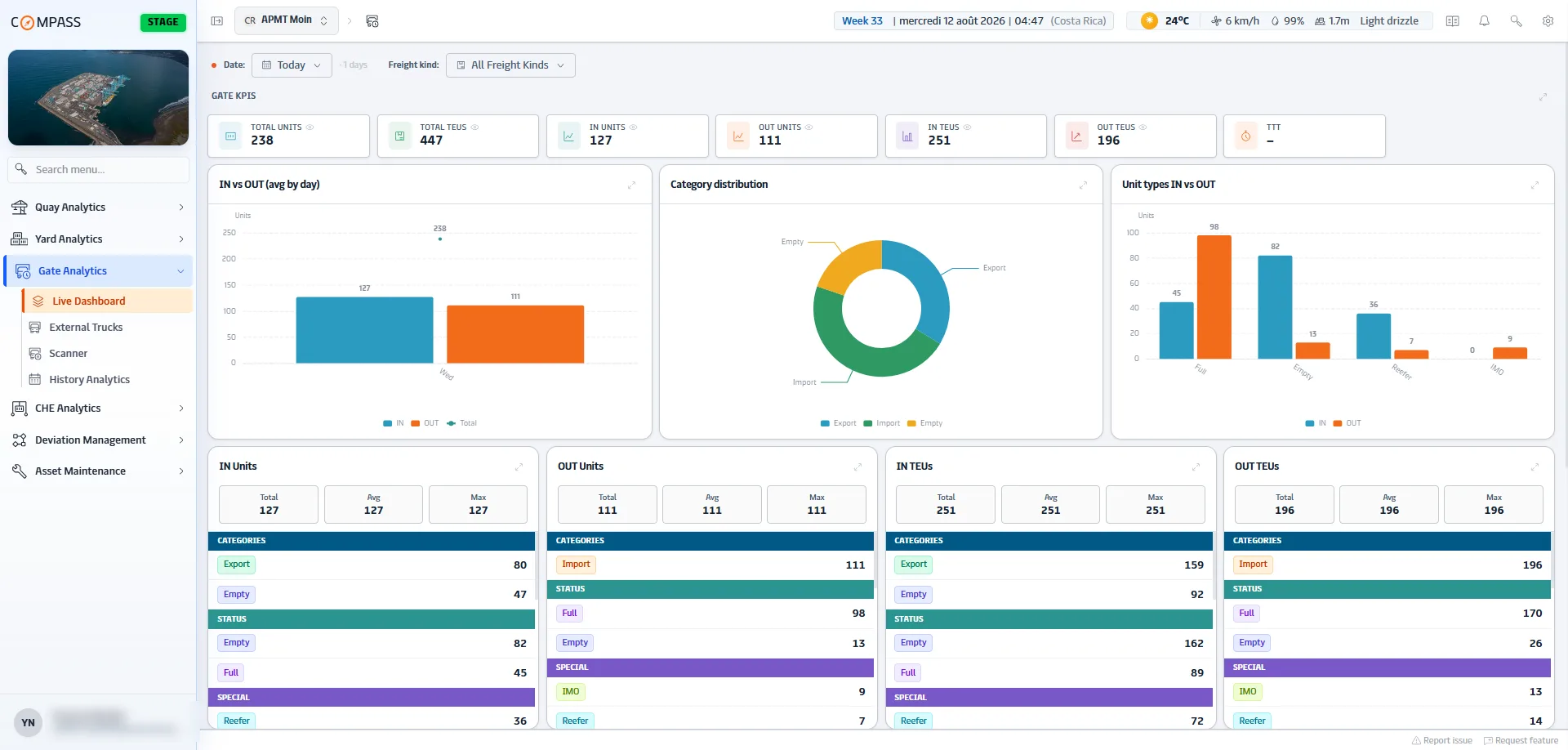Toggle Import legend in Category distribution
The image size is (1568, 750).
(881, 423)
